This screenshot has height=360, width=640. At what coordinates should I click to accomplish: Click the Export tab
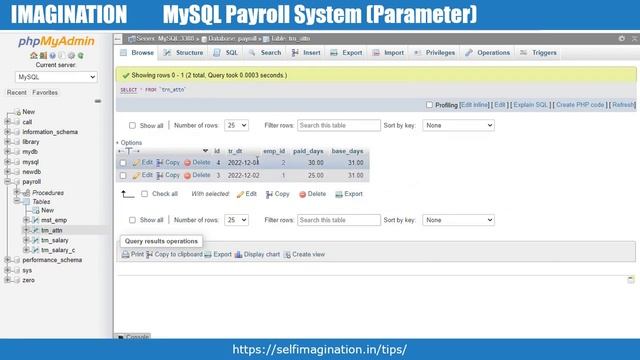[x=346, y=53]
